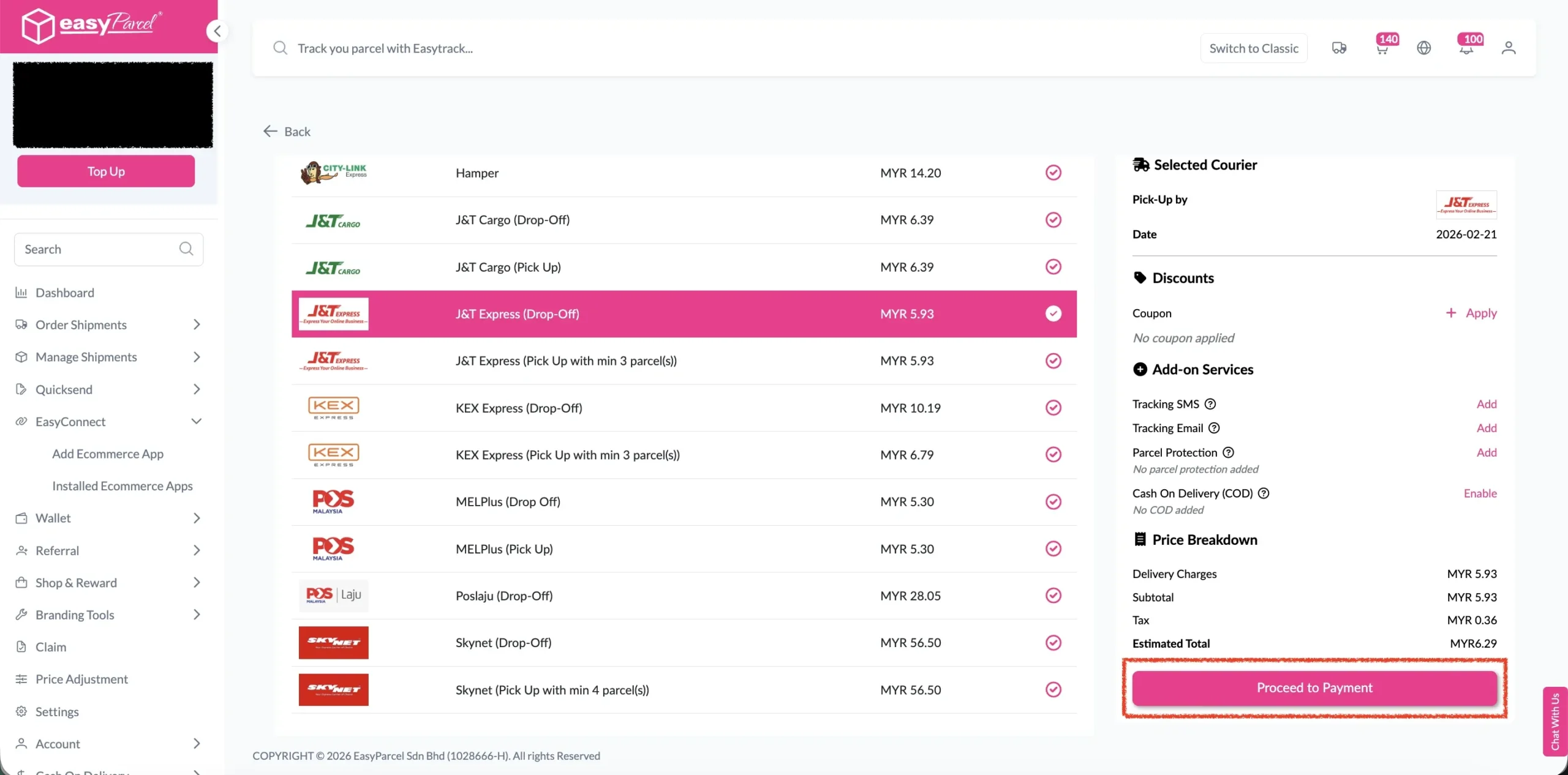
Task: Expand the Order Shipments menu
Action: (x=196, y=324)
